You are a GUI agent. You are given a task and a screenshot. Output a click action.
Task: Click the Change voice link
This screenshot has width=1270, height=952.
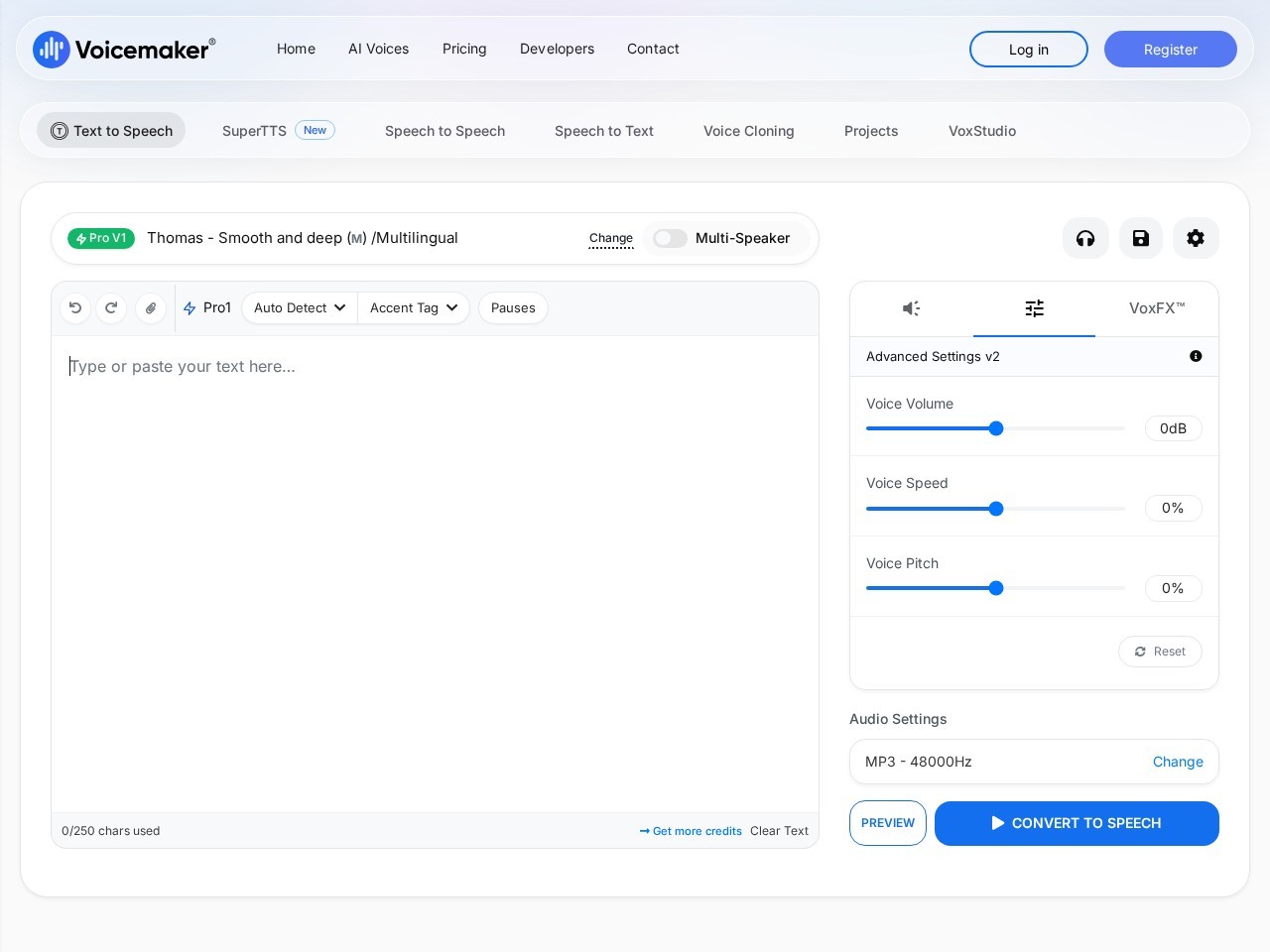611,238
